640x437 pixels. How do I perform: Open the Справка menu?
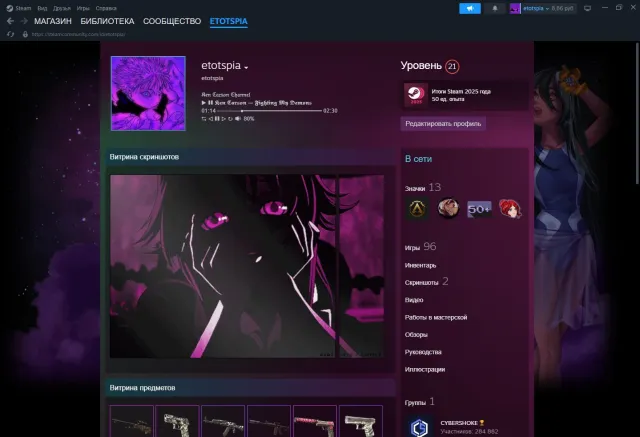click(106, 8)
